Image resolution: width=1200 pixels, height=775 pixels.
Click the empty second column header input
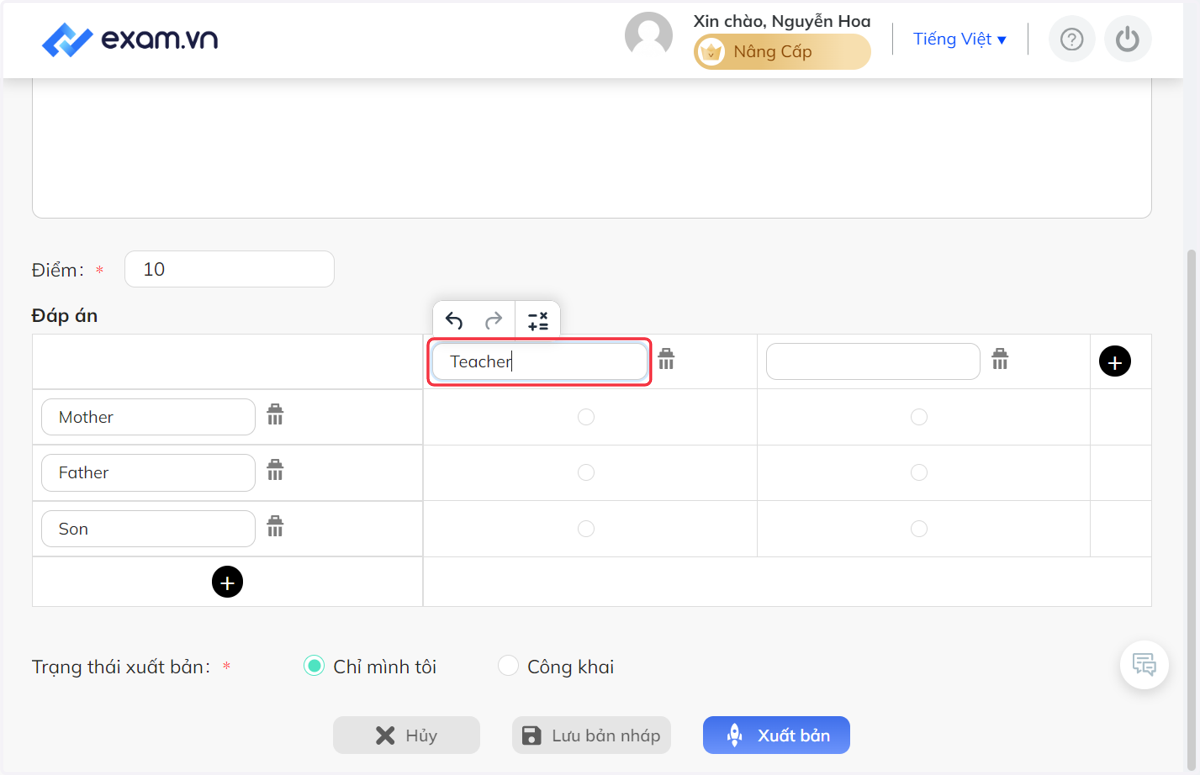873,361
